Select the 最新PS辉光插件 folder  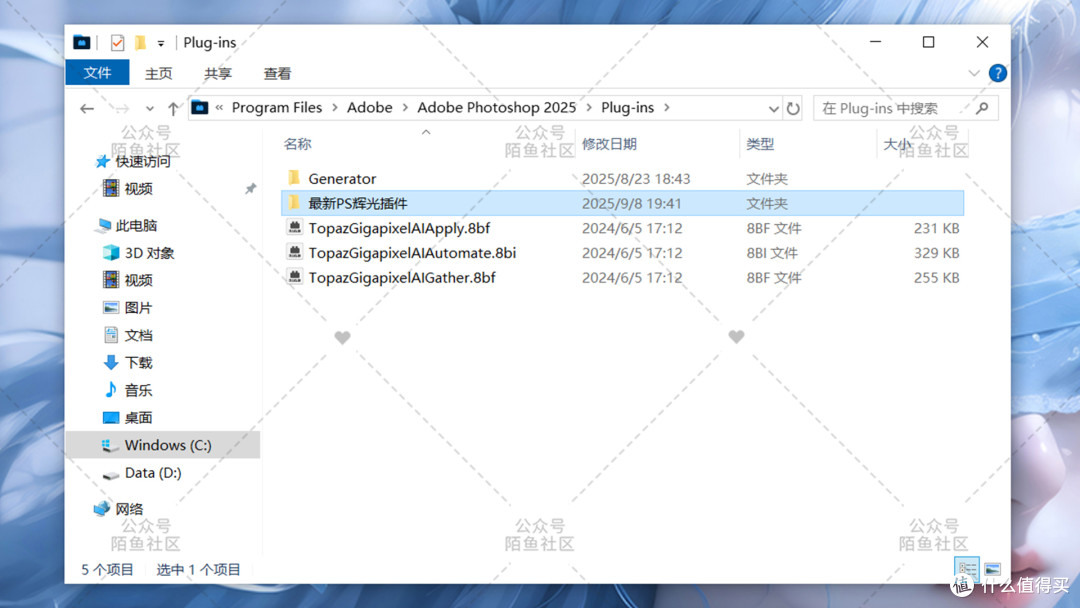[622, 203]
